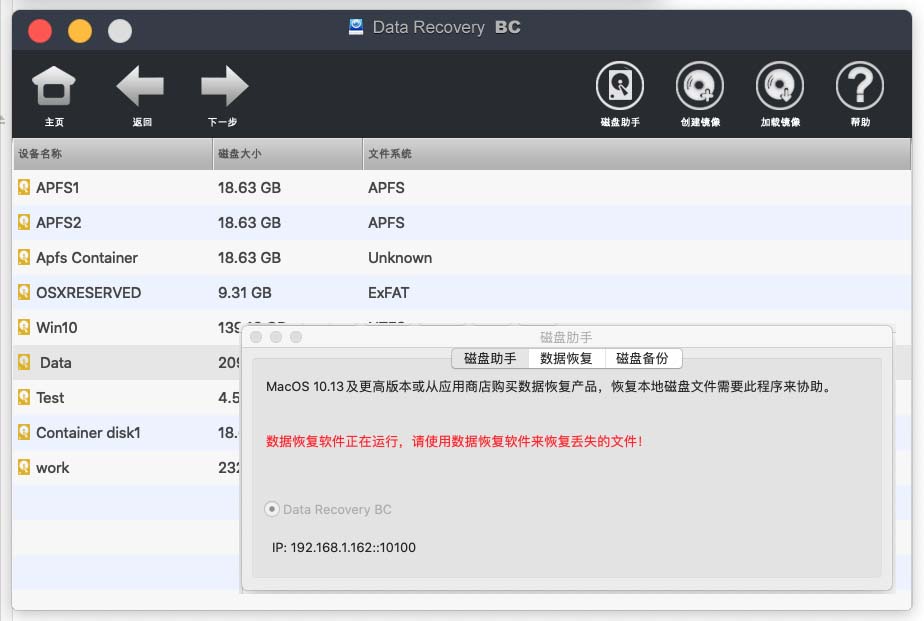This screenshot has width=924, height=621.
Task: Go to the Home (主页) screen
Action: point(54,95)
